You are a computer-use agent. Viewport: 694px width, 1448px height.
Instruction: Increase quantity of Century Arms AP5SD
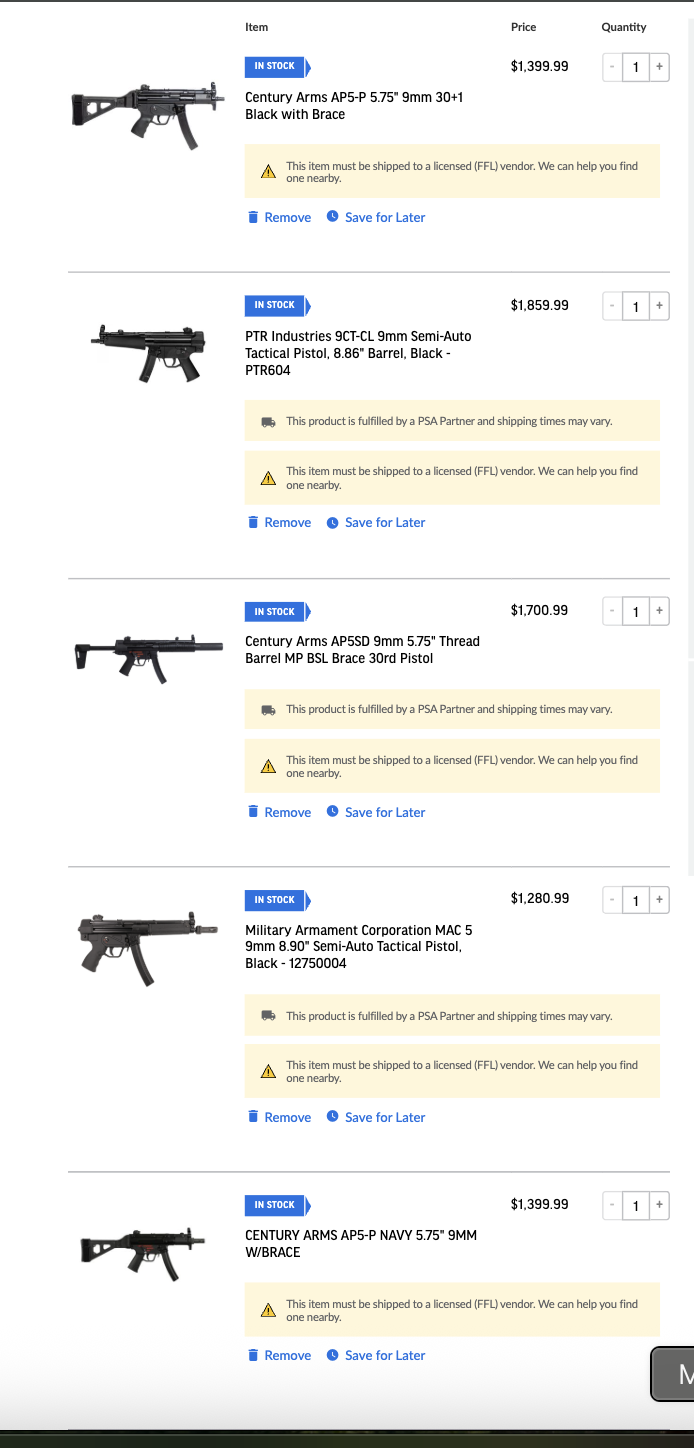coord(659,611)
